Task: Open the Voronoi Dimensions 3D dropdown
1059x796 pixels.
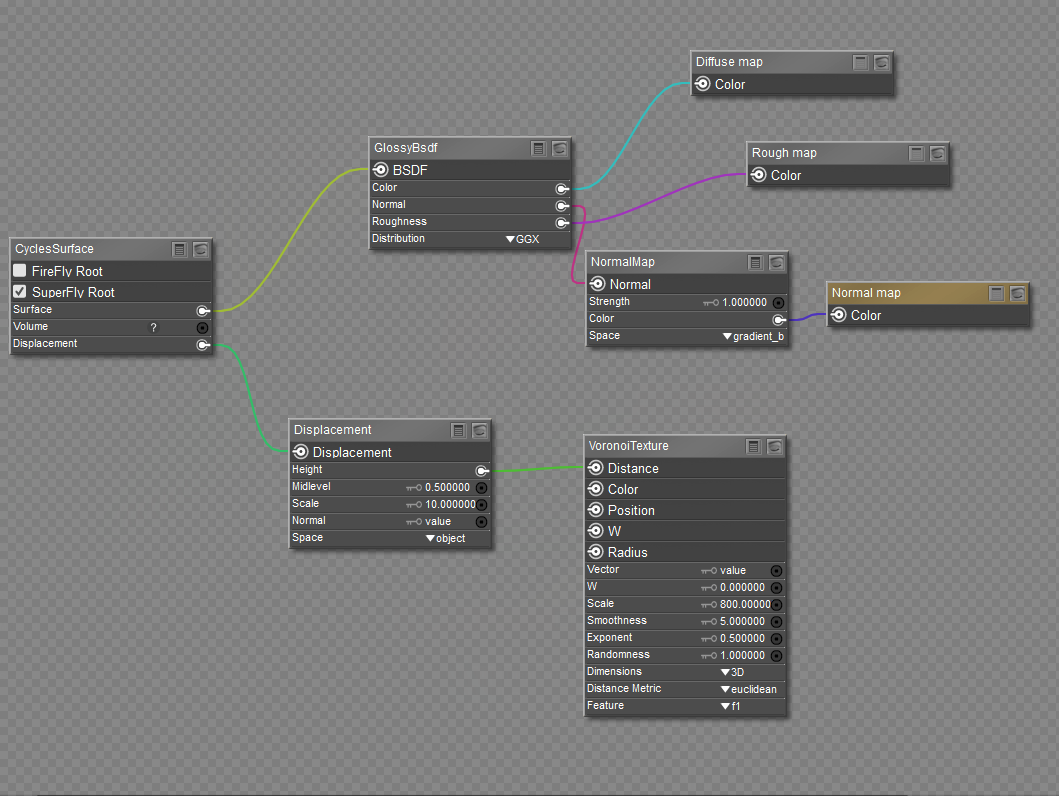Action: (x=732, y=672)
